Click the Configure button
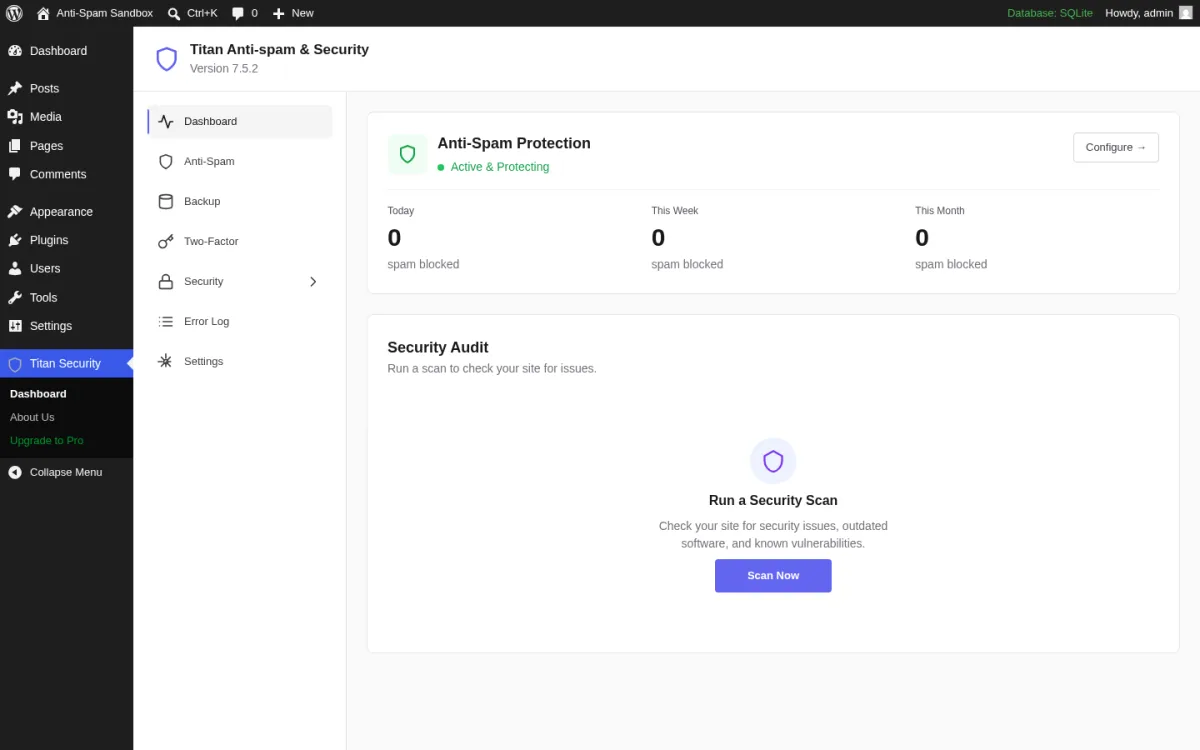 (x=1116, y=147)
